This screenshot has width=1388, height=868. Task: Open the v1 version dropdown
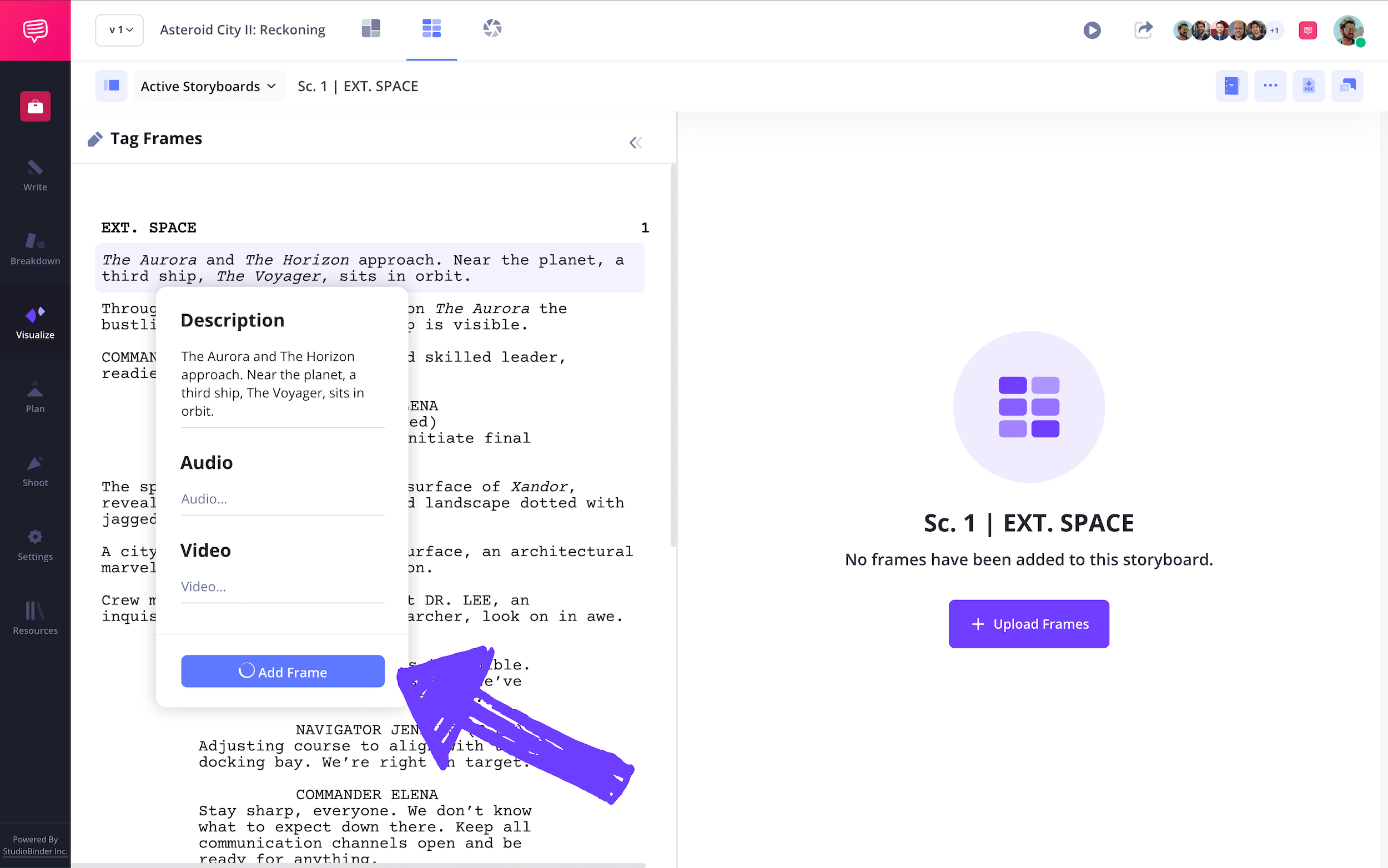click(119, 30)
